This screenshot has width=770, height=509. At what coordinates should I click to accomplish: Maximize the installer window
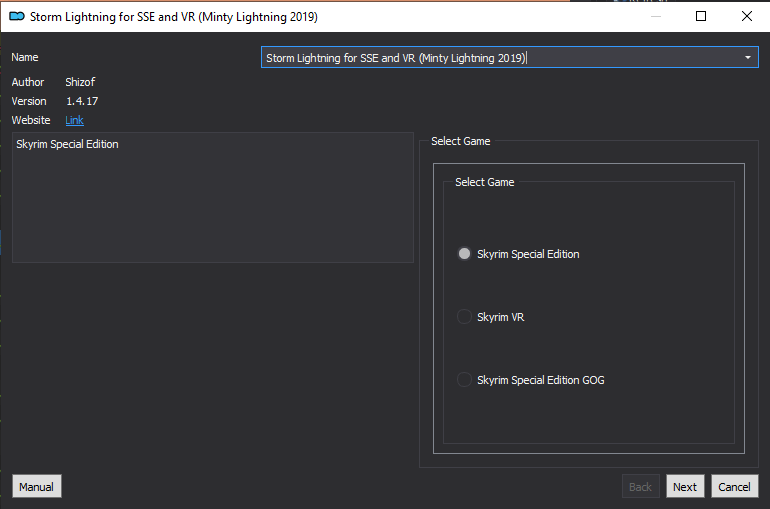pyautogui.click(x=701, y=16)
